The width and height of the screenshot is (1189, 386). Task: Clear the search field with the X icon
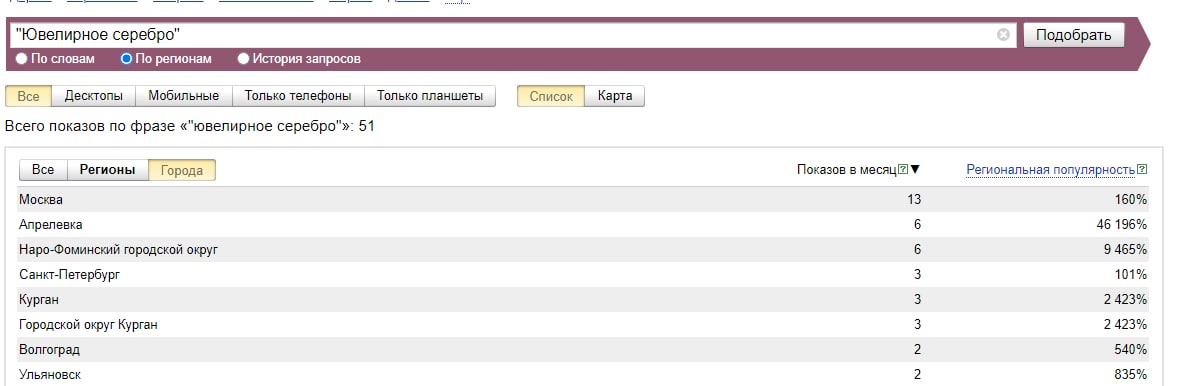pos(1003,34)
